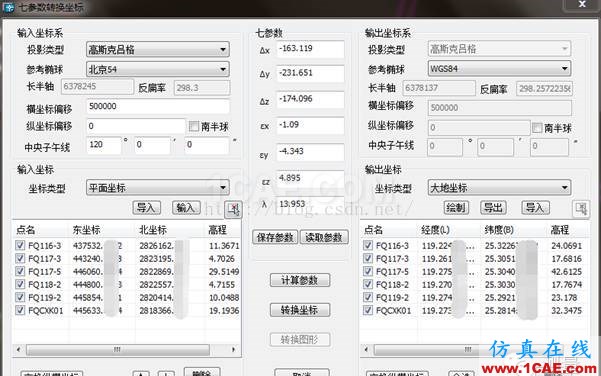
Task: Open output 参考椭球 dropdown showing WGS84
Action: [x=499, y=69]
